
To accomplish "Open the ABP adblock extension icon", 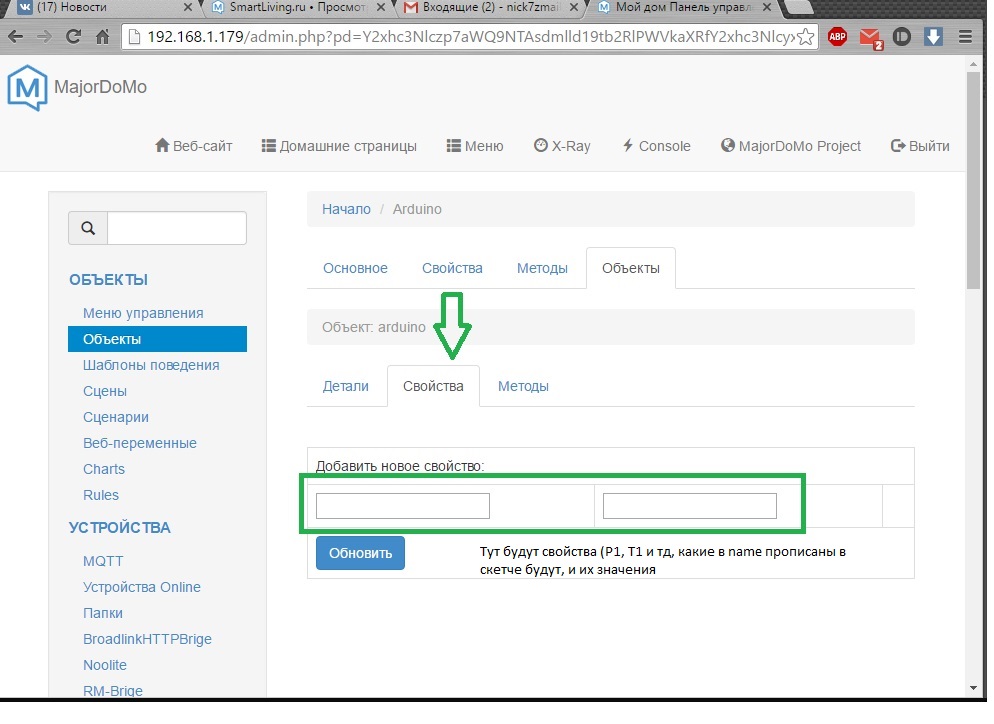I will click(837, 37).
